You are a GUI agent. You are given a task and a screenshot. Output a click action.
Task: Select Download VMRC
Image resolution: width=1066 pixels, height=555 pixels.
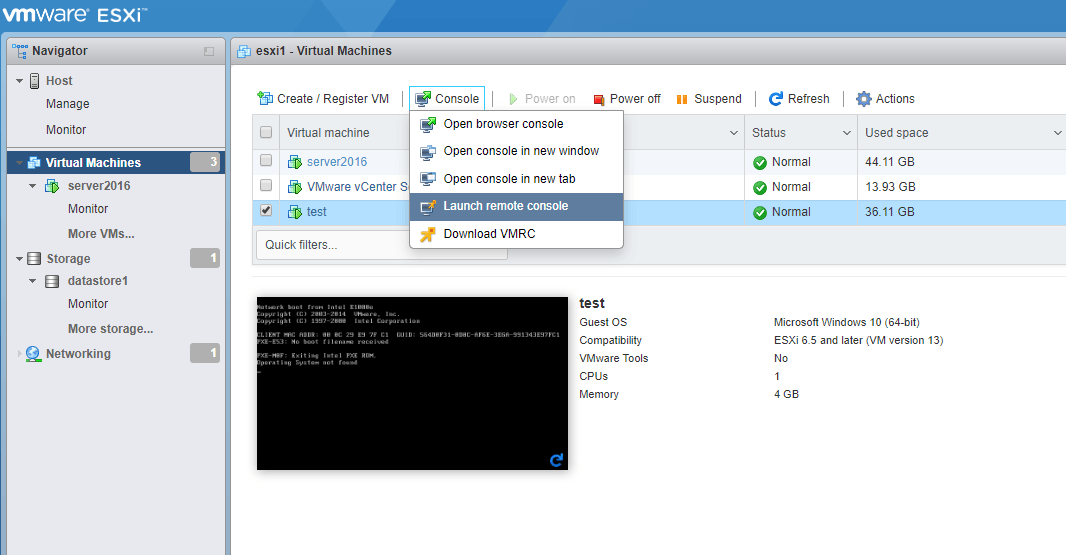coord(517,234)
